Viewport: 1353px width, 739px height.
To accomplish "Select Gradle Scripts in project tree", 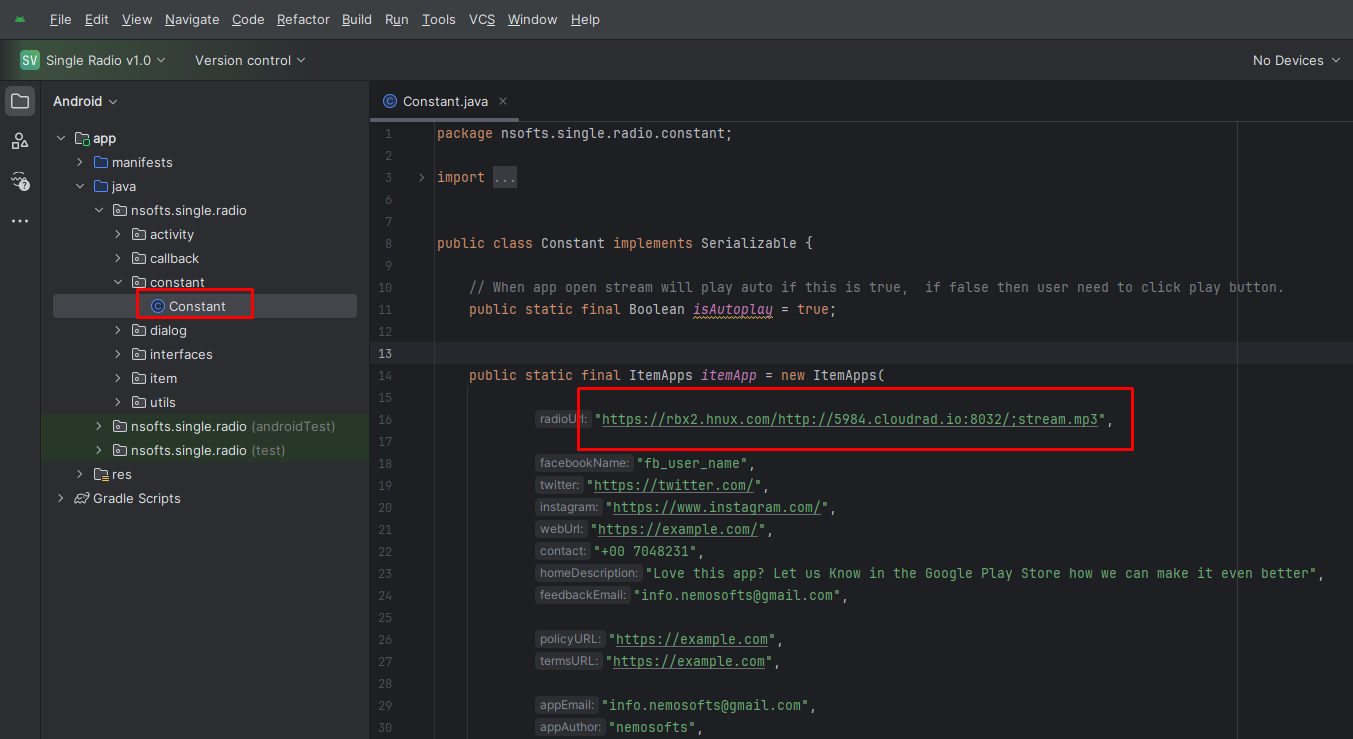I will (x=137, y=498).
